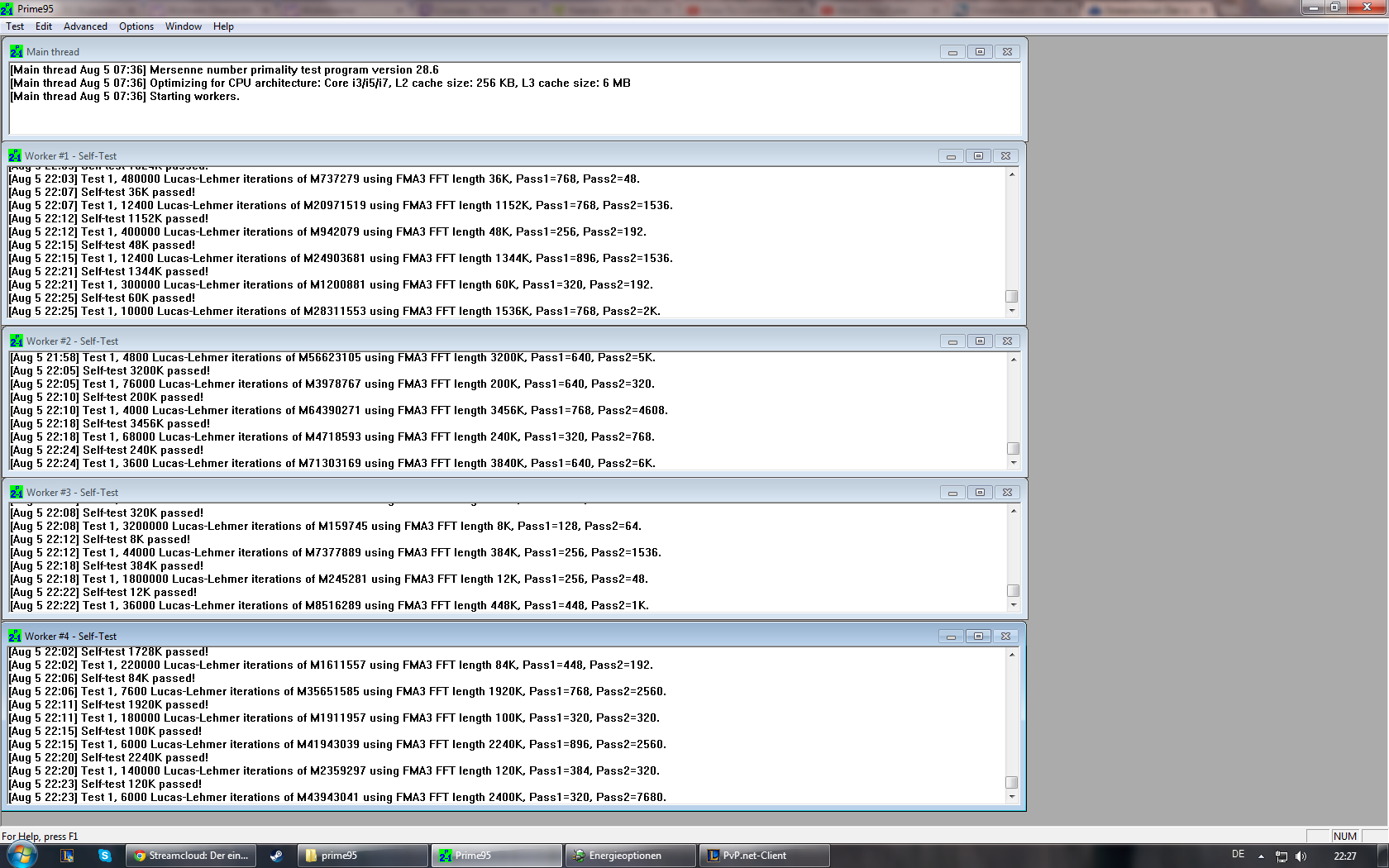Click the Main thread window icon
This screenshot has height=868, width=1389.
(16, 51)
